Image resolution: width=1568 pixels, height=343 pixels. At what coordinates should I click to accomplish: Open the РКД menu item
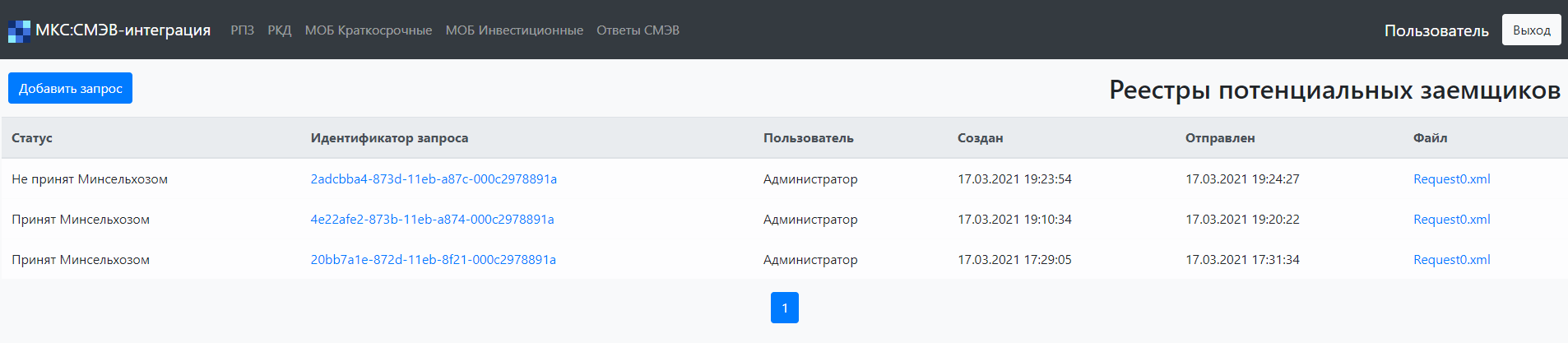280,30
